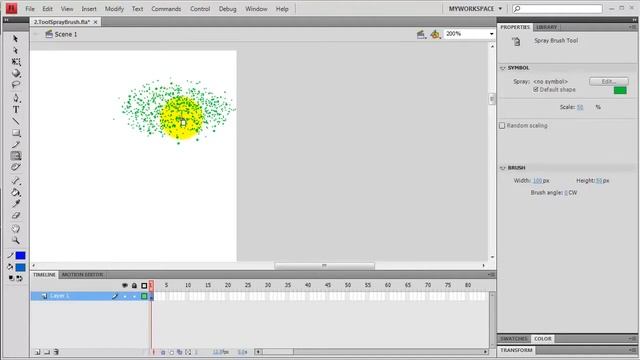Select the Free Transform tool
Viewport: 640px width, 360px height.
pyautogui.click(x=16, y=62)
